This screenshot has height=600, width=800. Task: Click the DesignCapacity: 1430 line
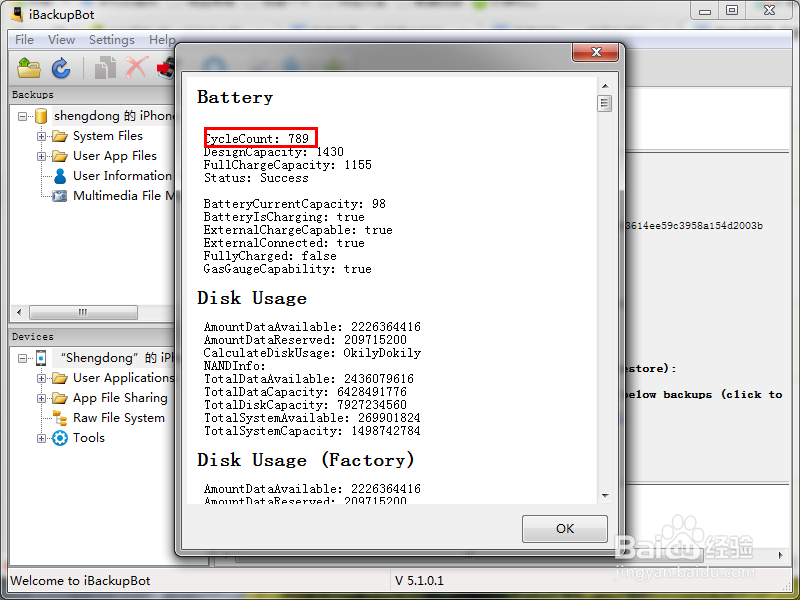[x=273, y=152]
